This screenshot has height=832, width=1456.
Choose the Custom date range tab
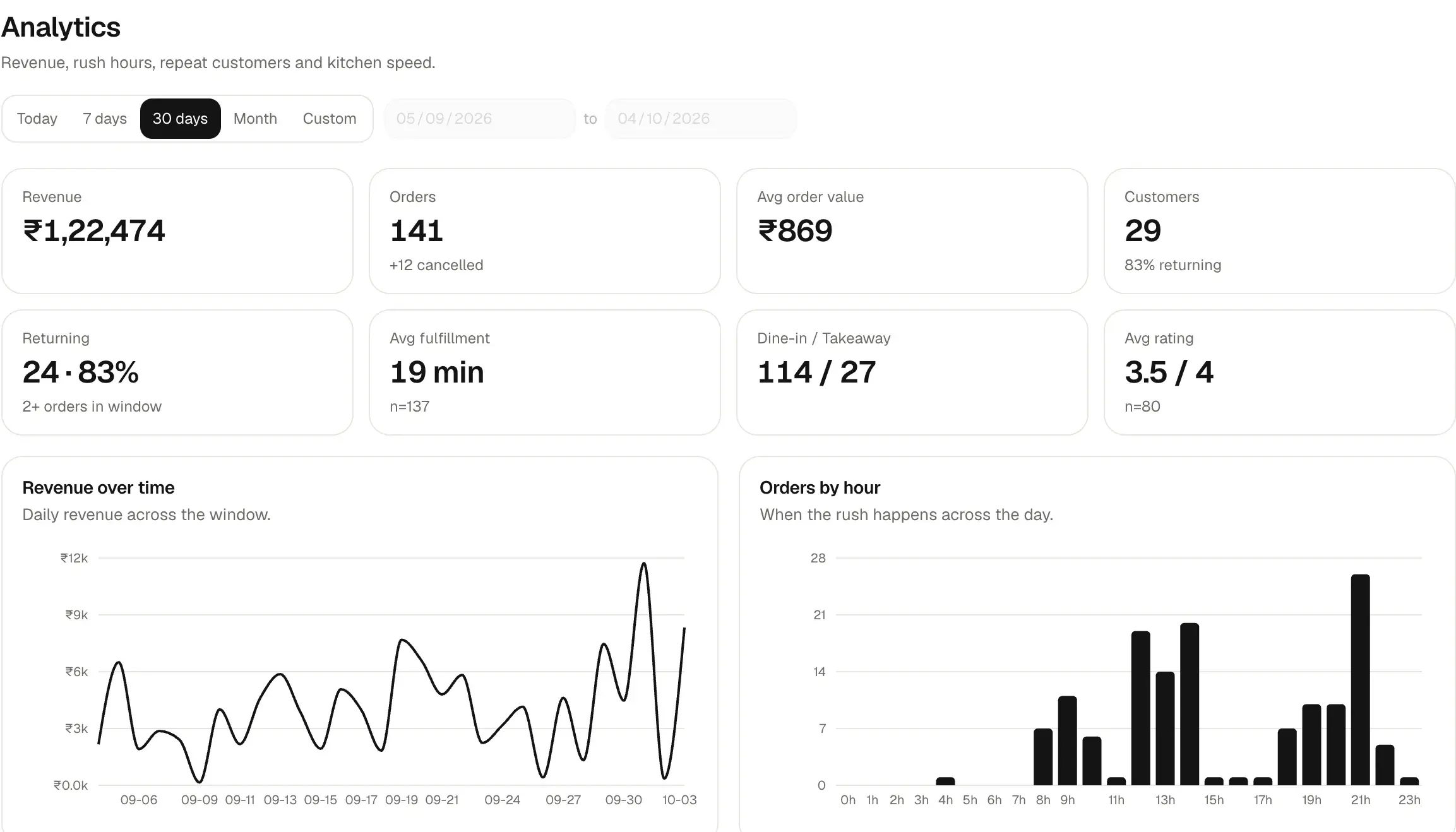click(x=330, y=119)
